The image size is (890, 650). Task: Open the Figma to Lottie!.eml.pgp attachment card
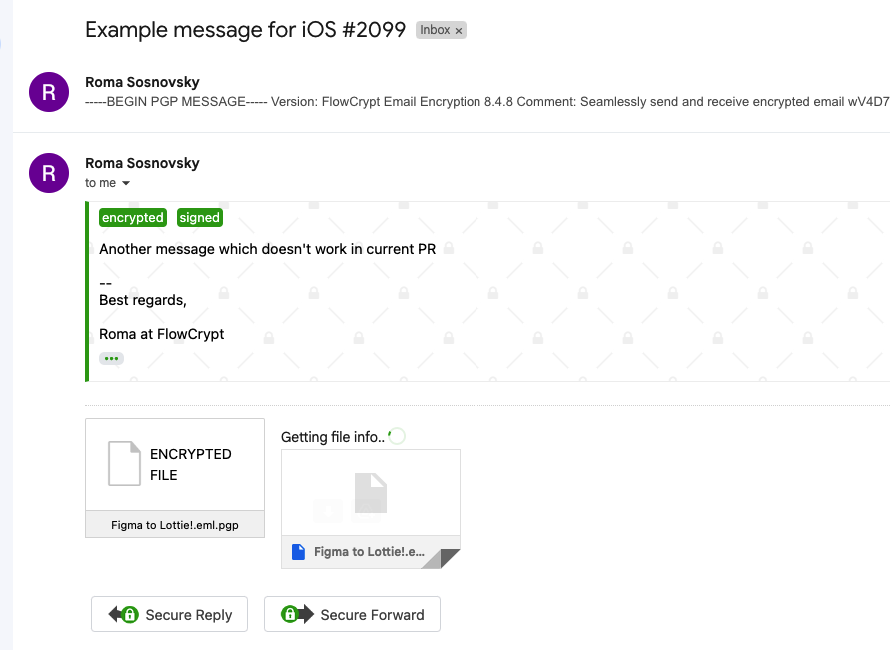click(x=174, y=478)
